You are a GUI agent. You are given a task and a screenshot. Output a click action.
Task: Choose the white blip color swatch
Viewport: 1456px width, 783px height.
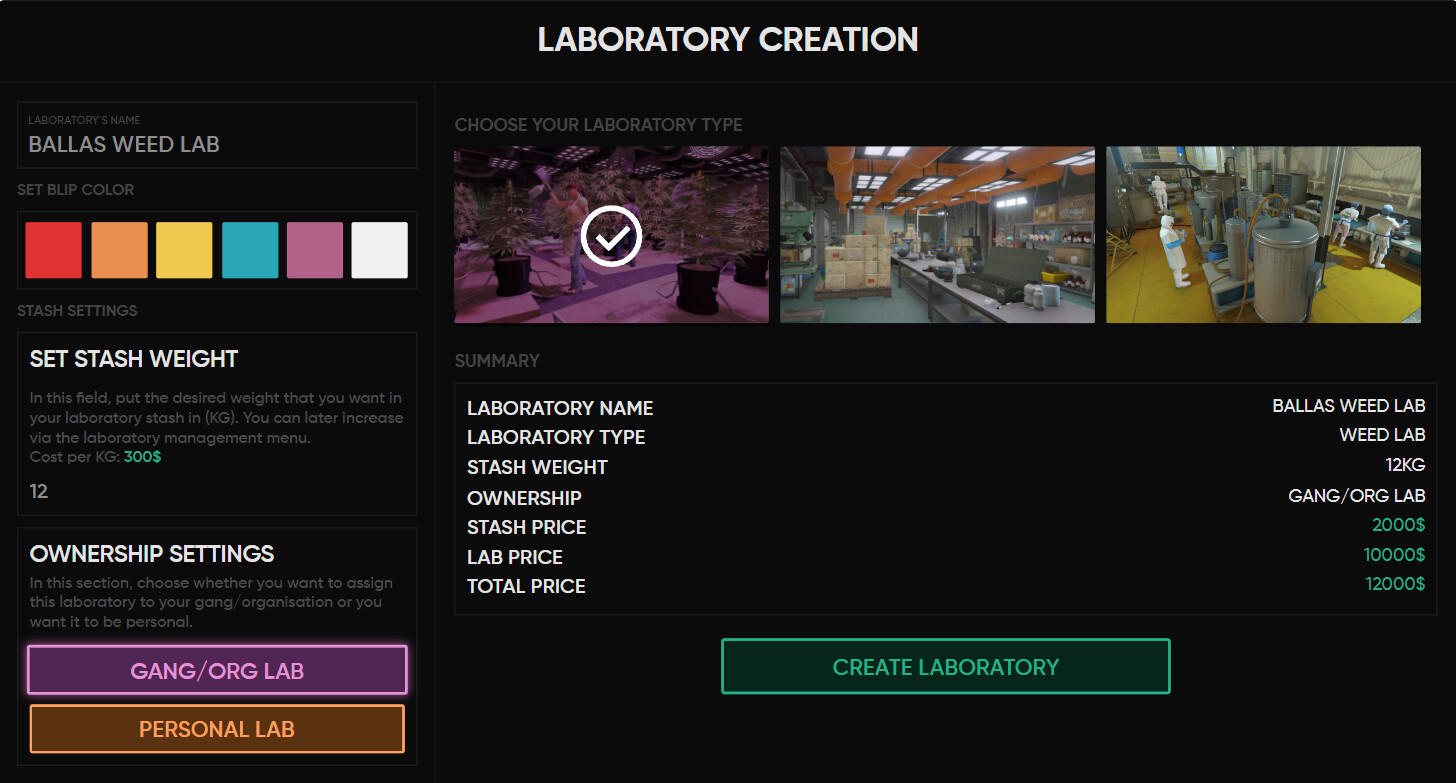[379, 249]
